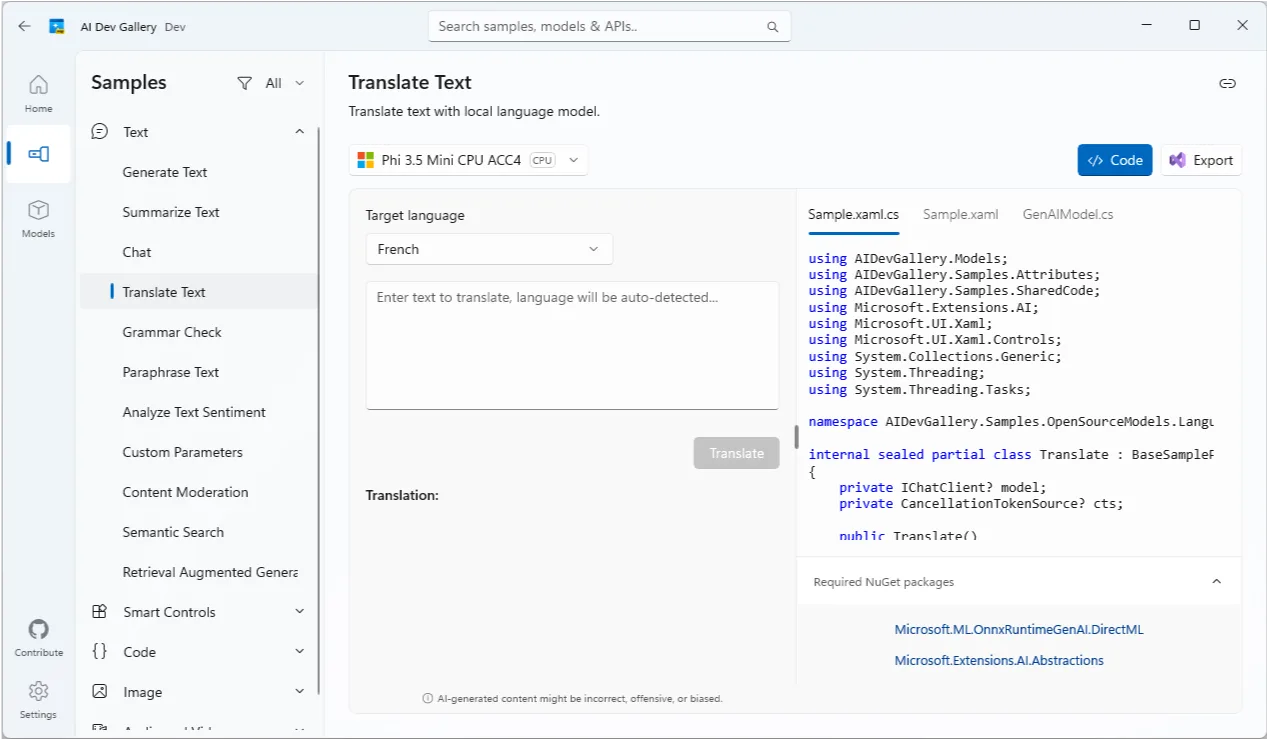Click the Image category icon
1267x739 pixels.
click(99, 691)
